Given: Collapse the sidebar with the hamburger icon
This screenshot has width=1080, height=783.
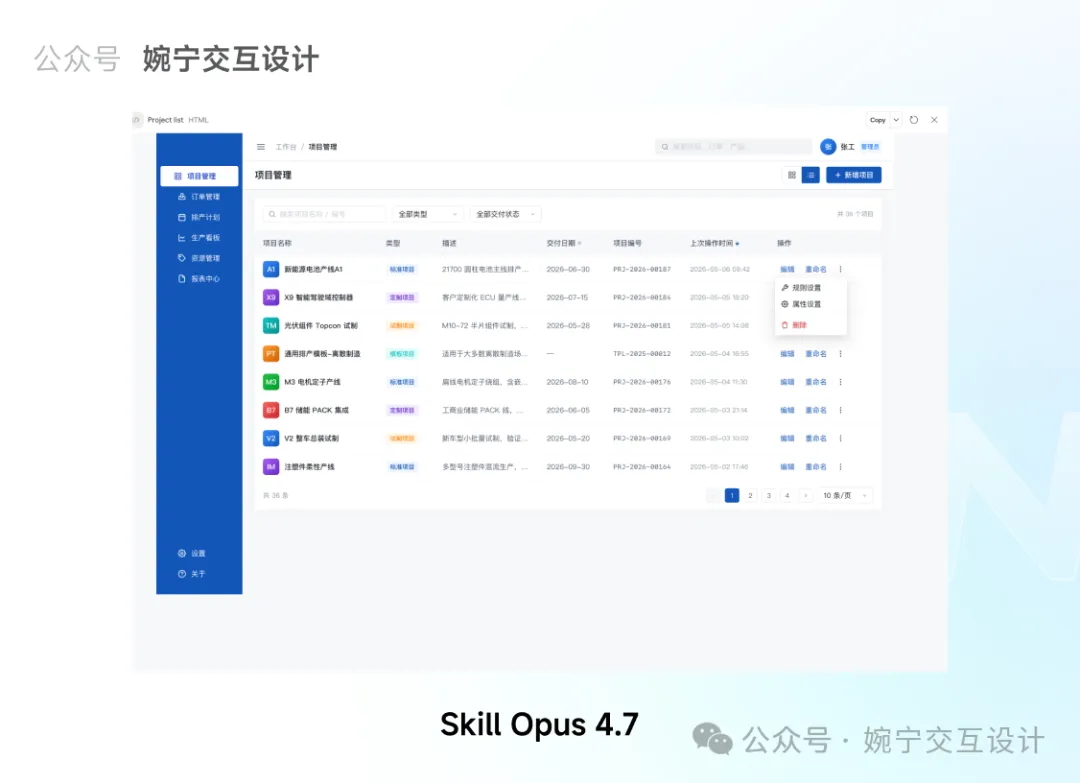Looking at the screenshot, I should (261, 147).
